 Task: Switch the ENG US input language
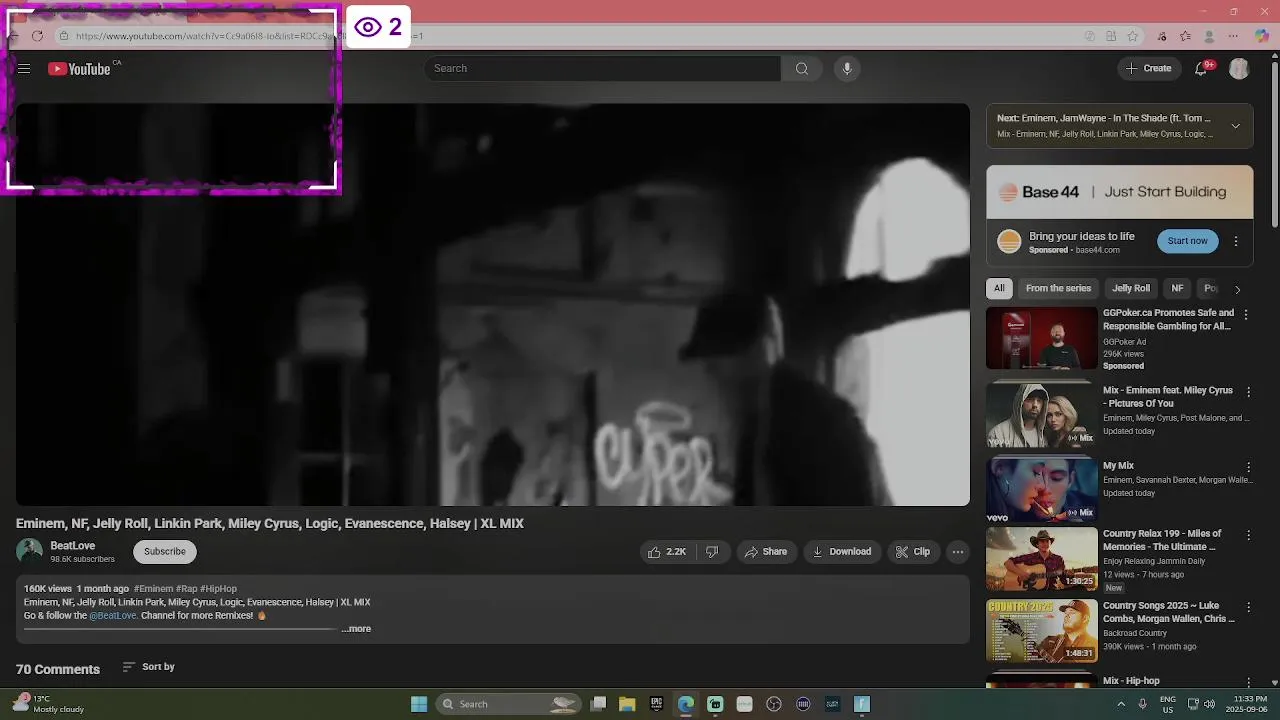tap(1168, 704)
